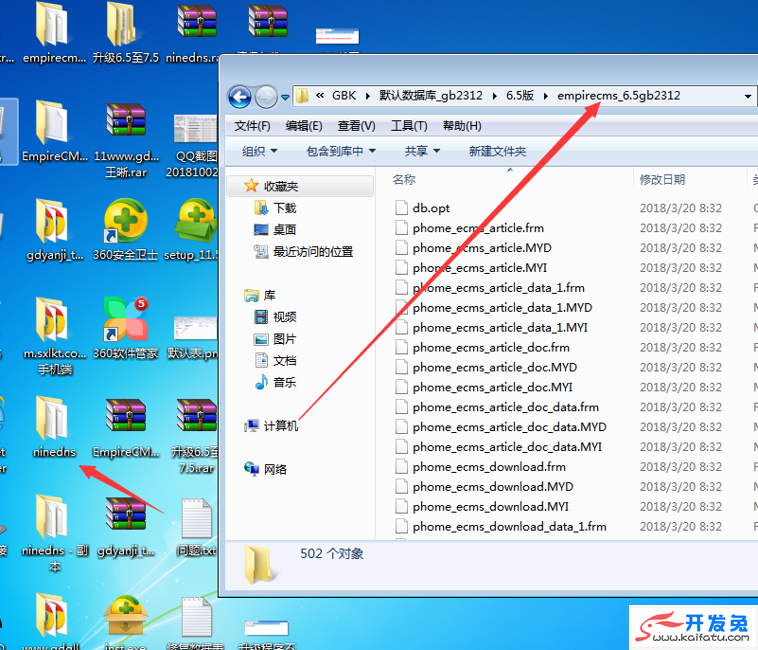758x650 pixels.
Task: Open the 编辑(E) menu
Action: click(x=304, y=126)
